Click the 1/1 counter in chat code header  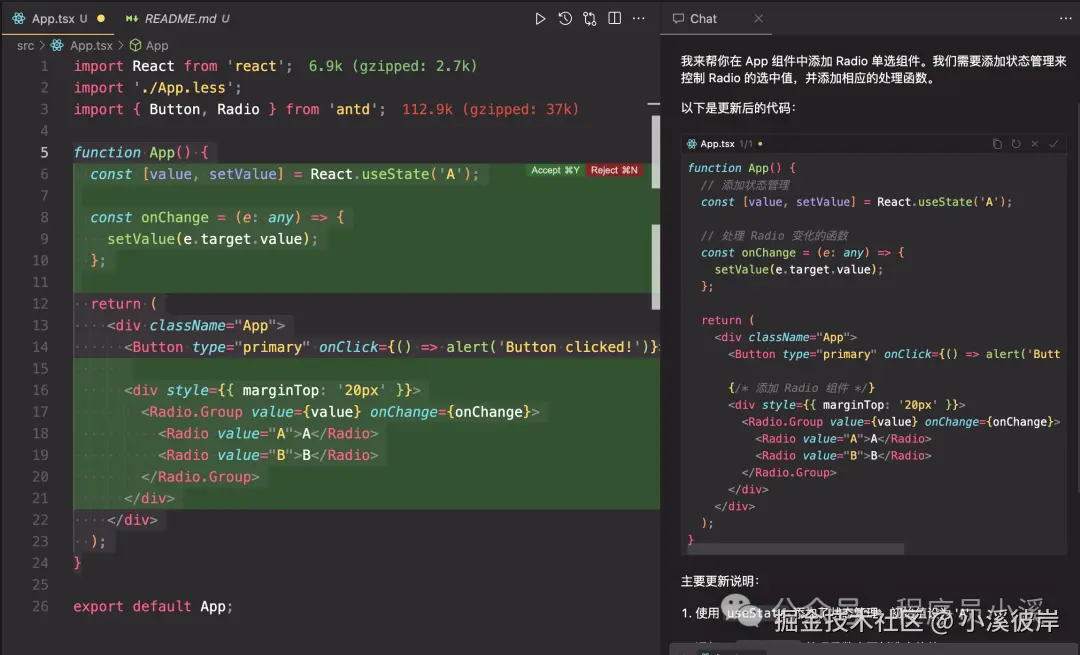746,144
